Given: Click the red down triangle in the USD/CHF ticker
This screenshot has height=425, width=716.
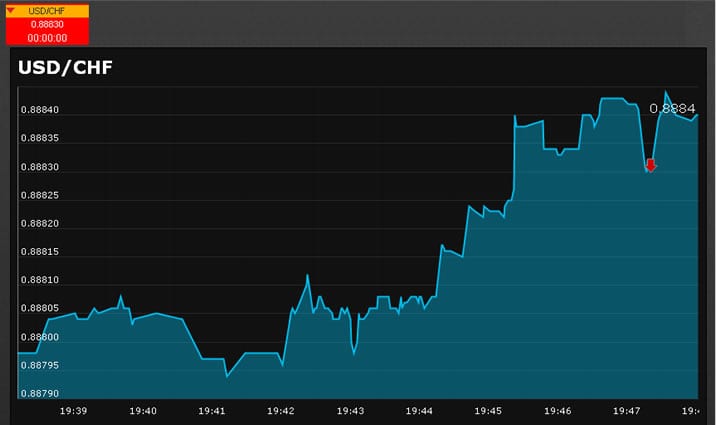Looking at the screenshot, I should (11, 10).
